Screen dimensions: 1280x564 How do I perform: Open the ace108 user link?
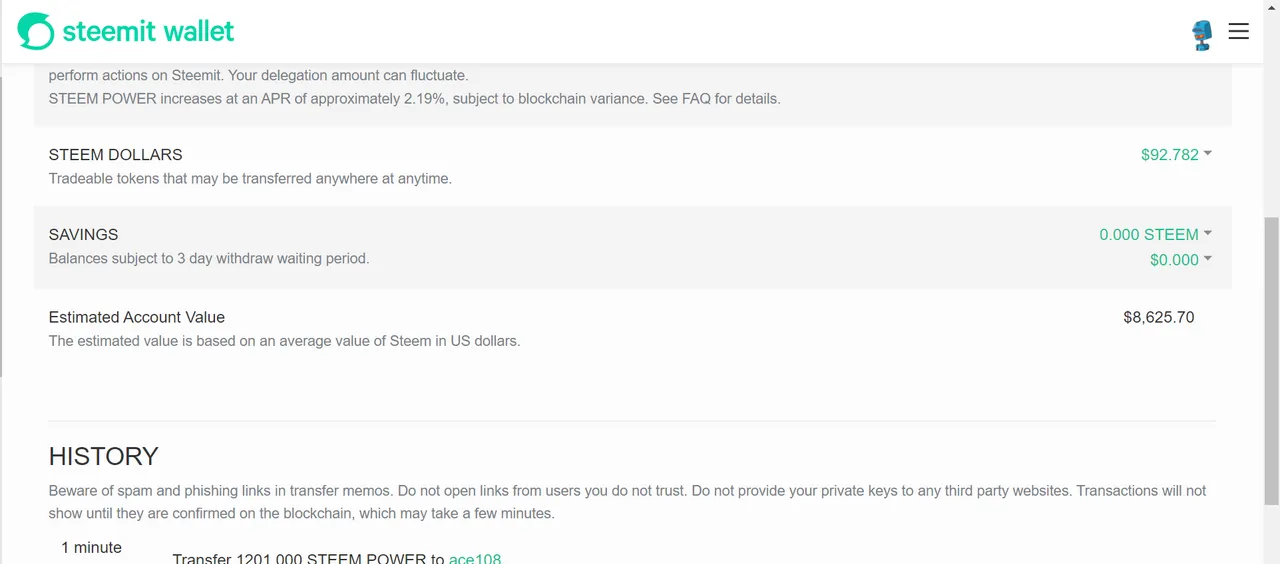[474, 558]
